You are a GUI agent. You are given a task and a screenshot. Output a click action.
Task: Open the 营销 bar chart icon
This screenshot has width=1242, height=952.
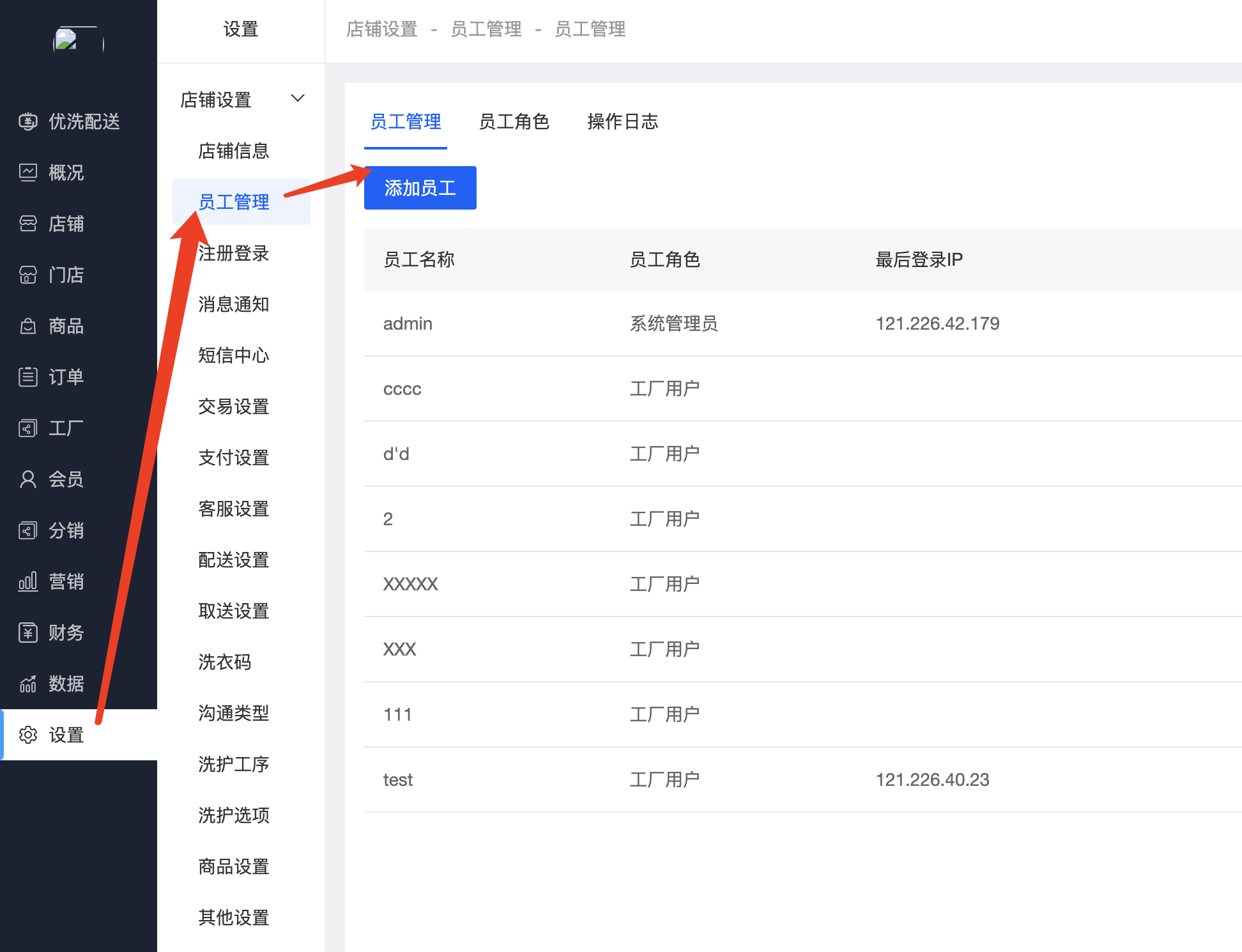27,581
